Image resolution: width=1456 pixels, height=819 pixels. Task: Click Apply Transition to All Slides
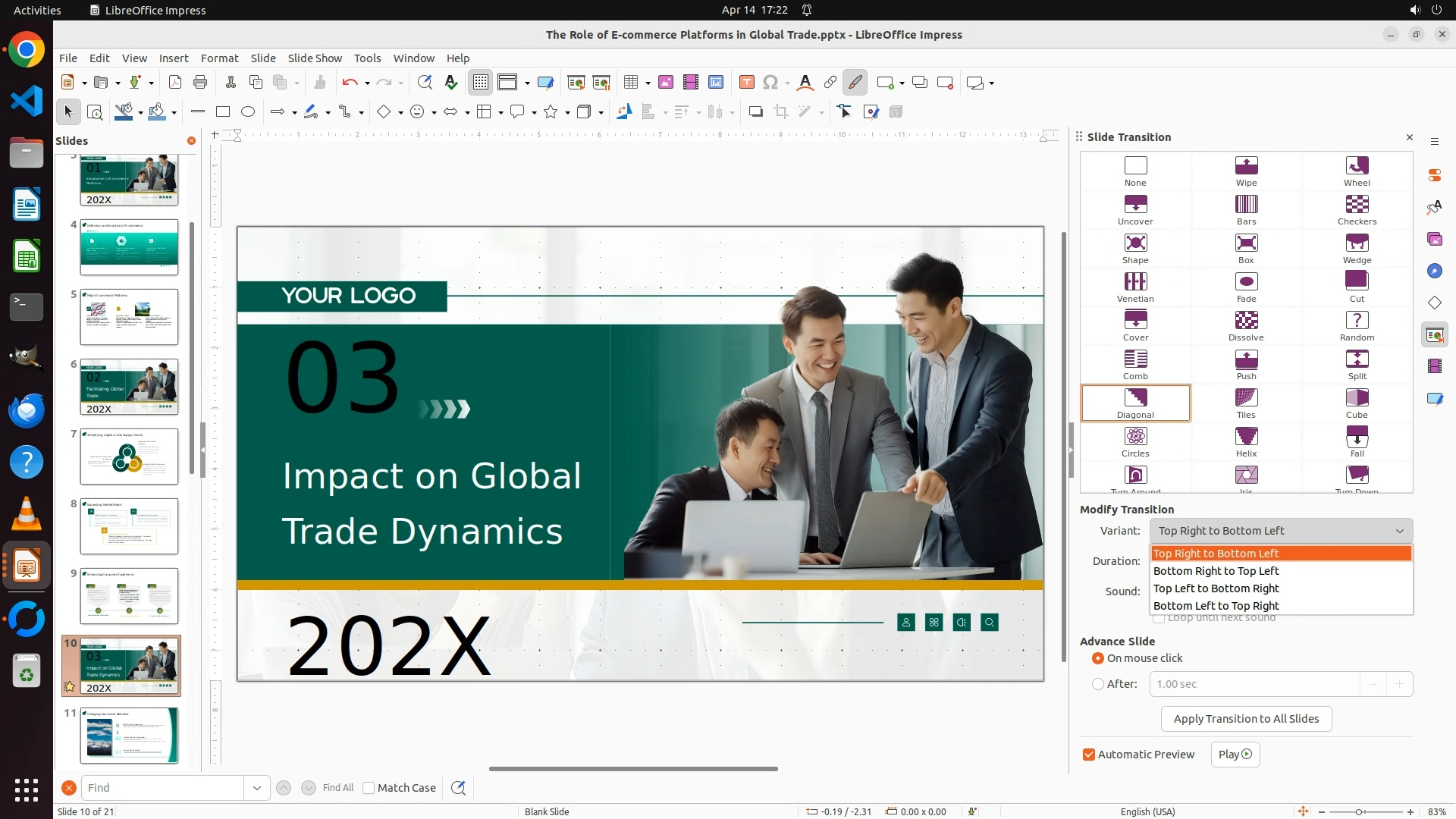click(1246, 719)
